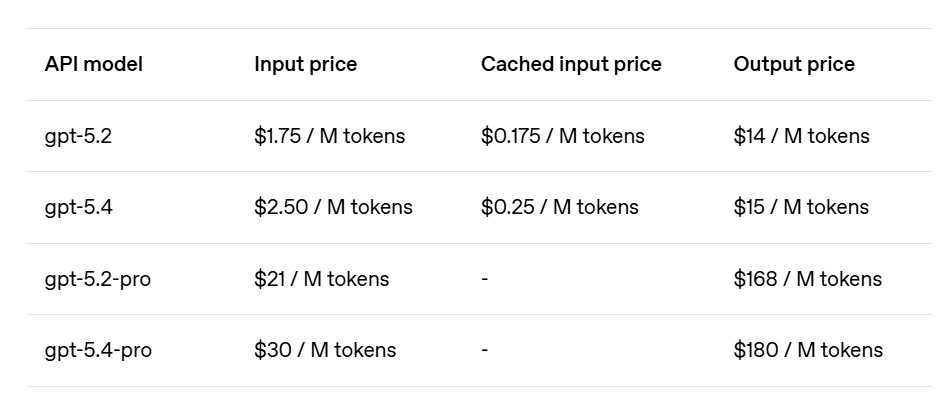Click the $15 / M tokens output price
The width and height of the screenshot is (944, 410).
click(801, 207)
